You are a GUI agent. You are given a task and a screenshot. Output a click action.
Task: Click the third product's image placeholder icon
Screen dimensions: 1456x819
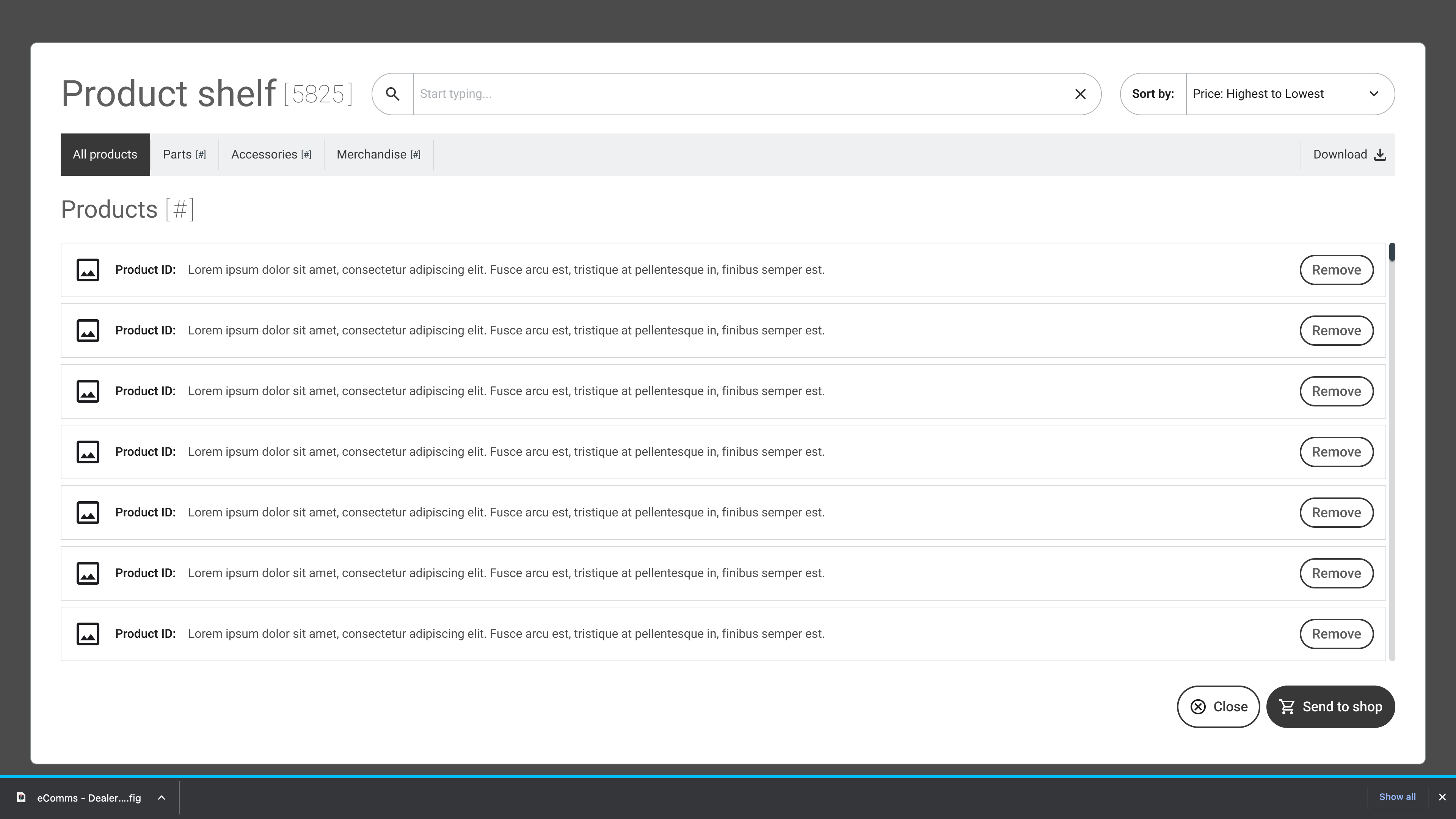(88, 391)
